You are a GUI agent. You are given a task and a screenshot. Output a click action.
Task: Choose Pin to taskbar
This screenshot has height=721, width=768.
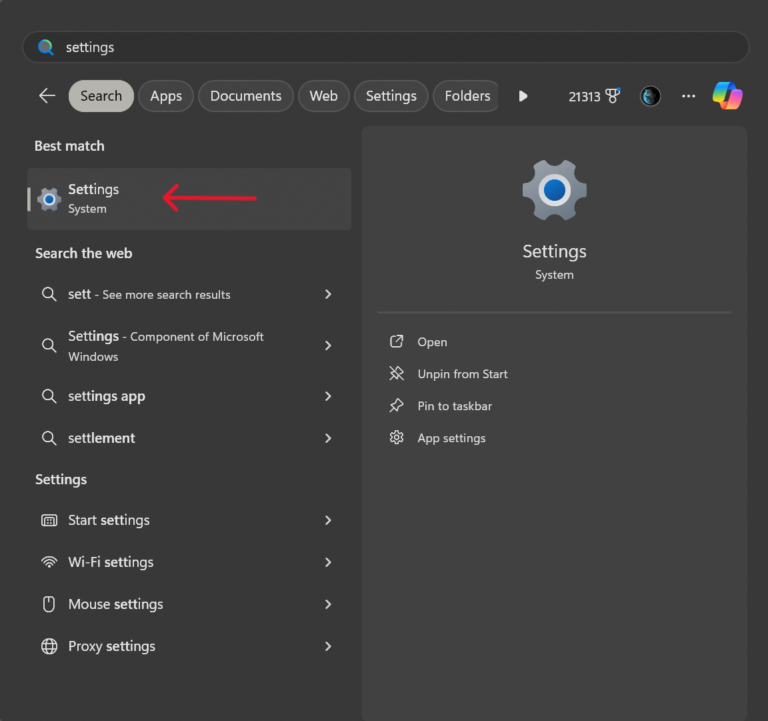[x=454, y=406]
